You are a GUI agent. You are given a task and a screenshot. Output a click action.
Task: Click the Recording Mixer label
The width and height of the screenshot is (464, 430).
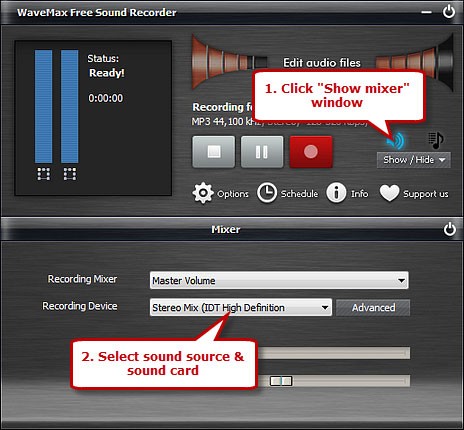(x=82, y=279)
